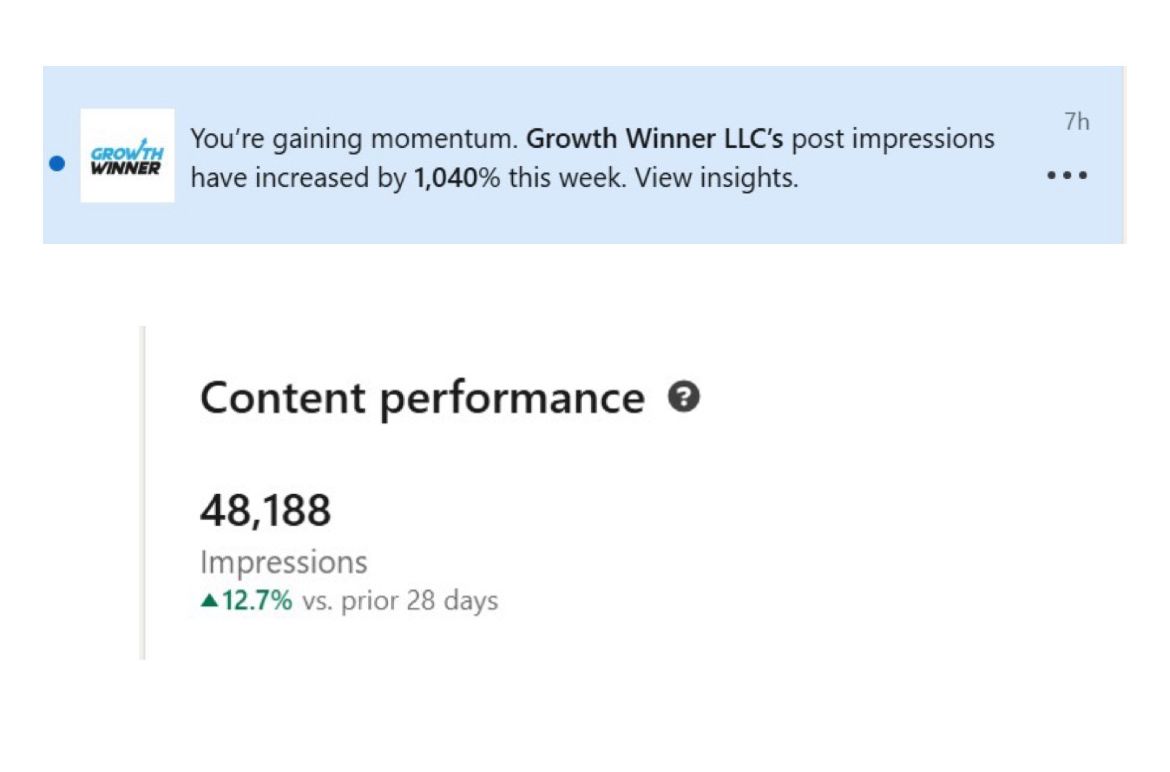Click the 7h notification timestamp
This screenshot has width=1170, height=772.
click(1076, 122)
